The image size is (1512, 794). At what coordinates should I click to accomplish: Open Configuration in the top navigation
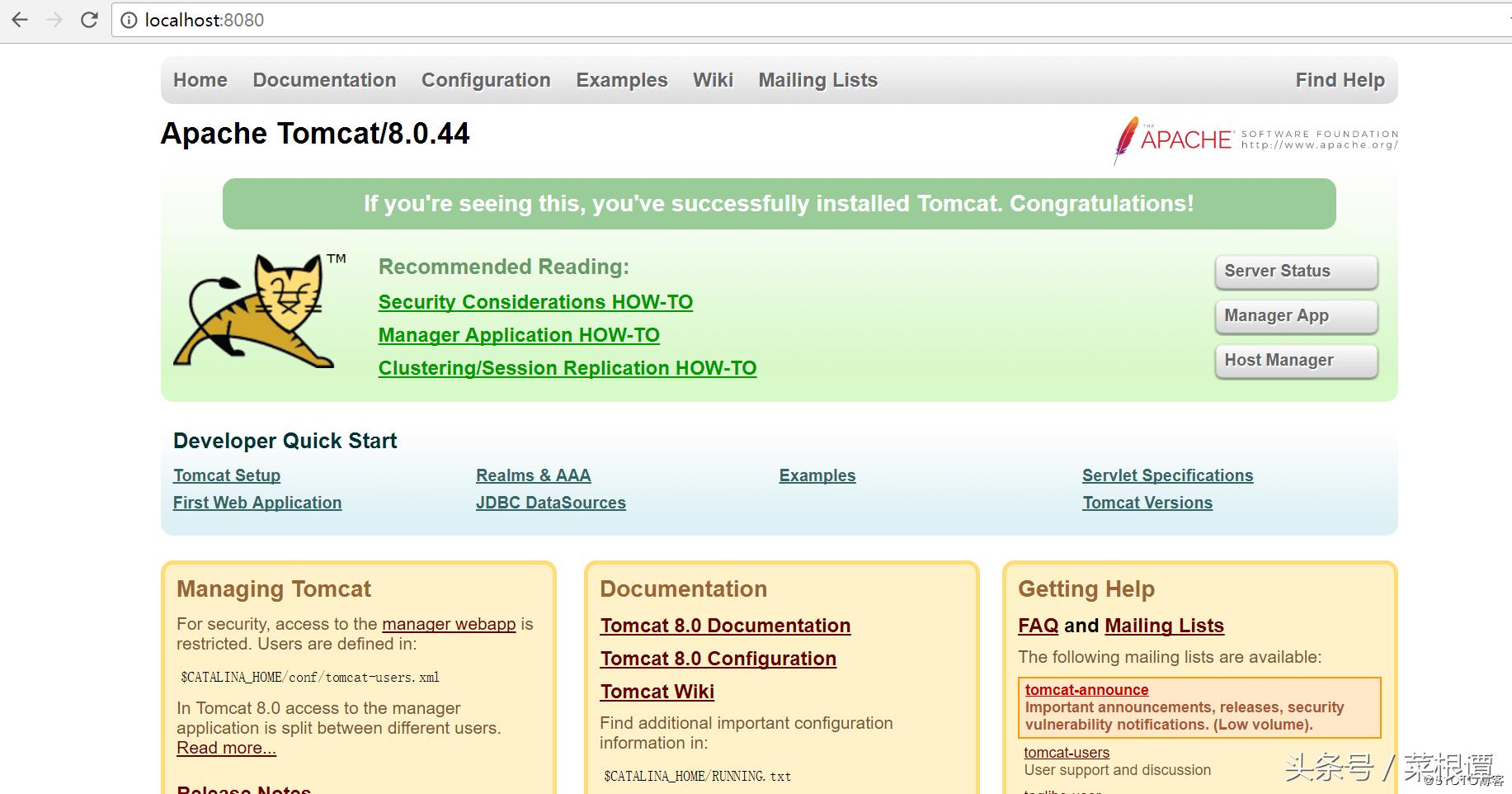pyautogui.click(x=486, y=80)
